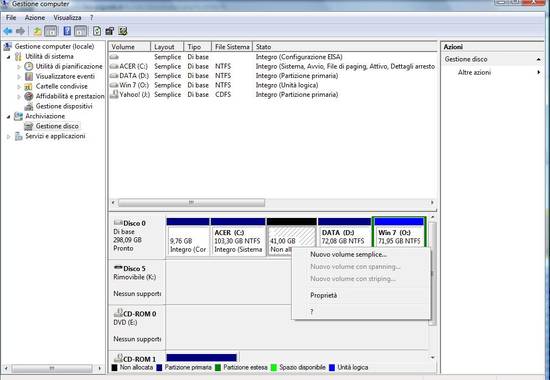Expand the Cartelle condivise node

[x=19, y=86]
